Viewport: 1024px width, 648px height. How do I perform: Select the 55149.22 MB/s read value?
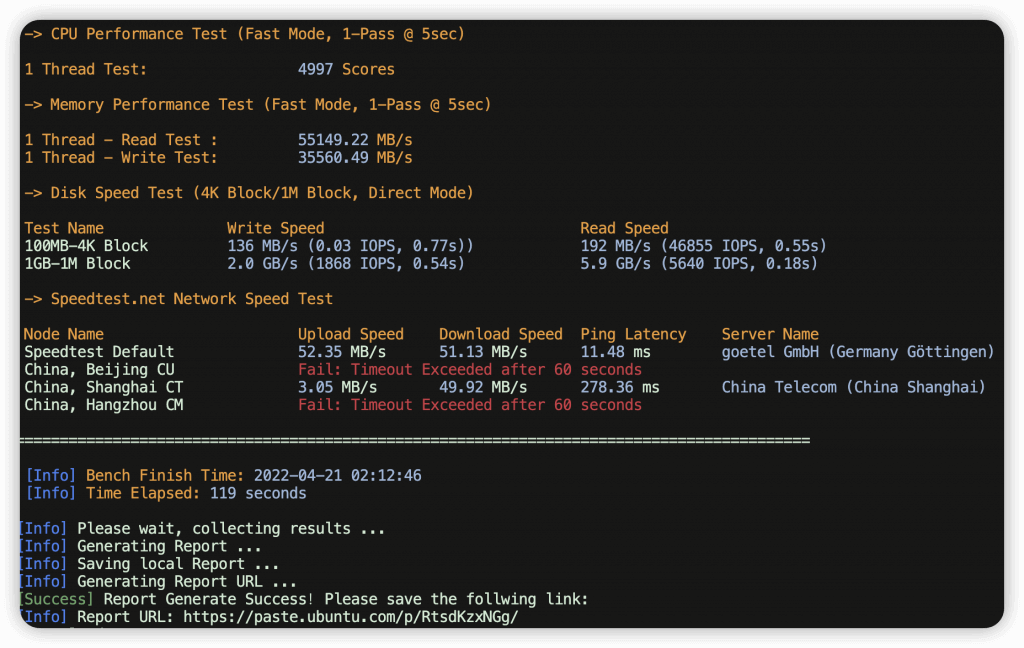(x=355, y=140)
